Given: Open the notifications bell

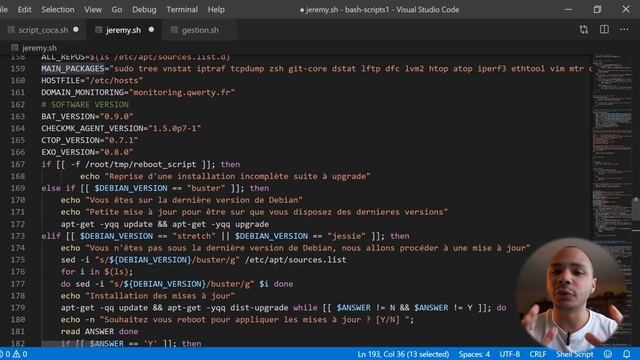Looking at the screenshot, I should 627,354.
